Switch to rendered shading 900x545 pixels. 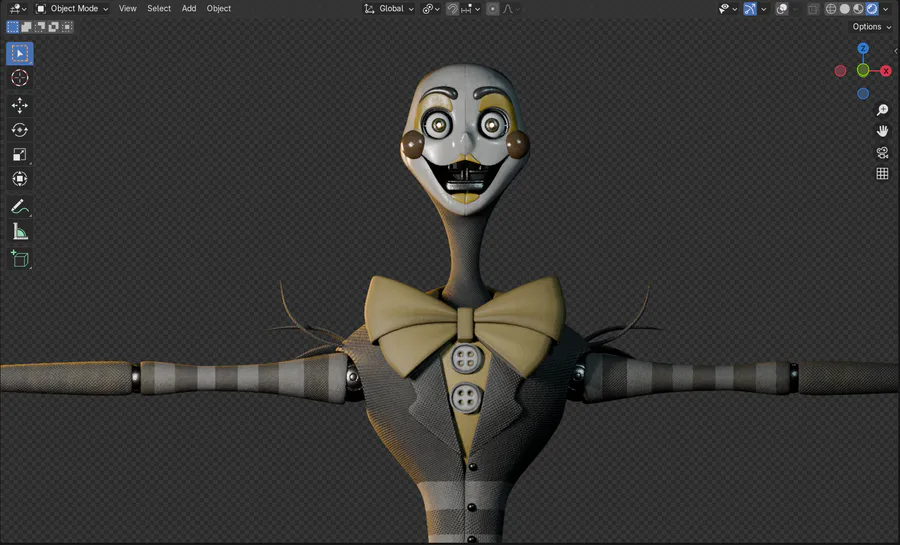point(872,9)
